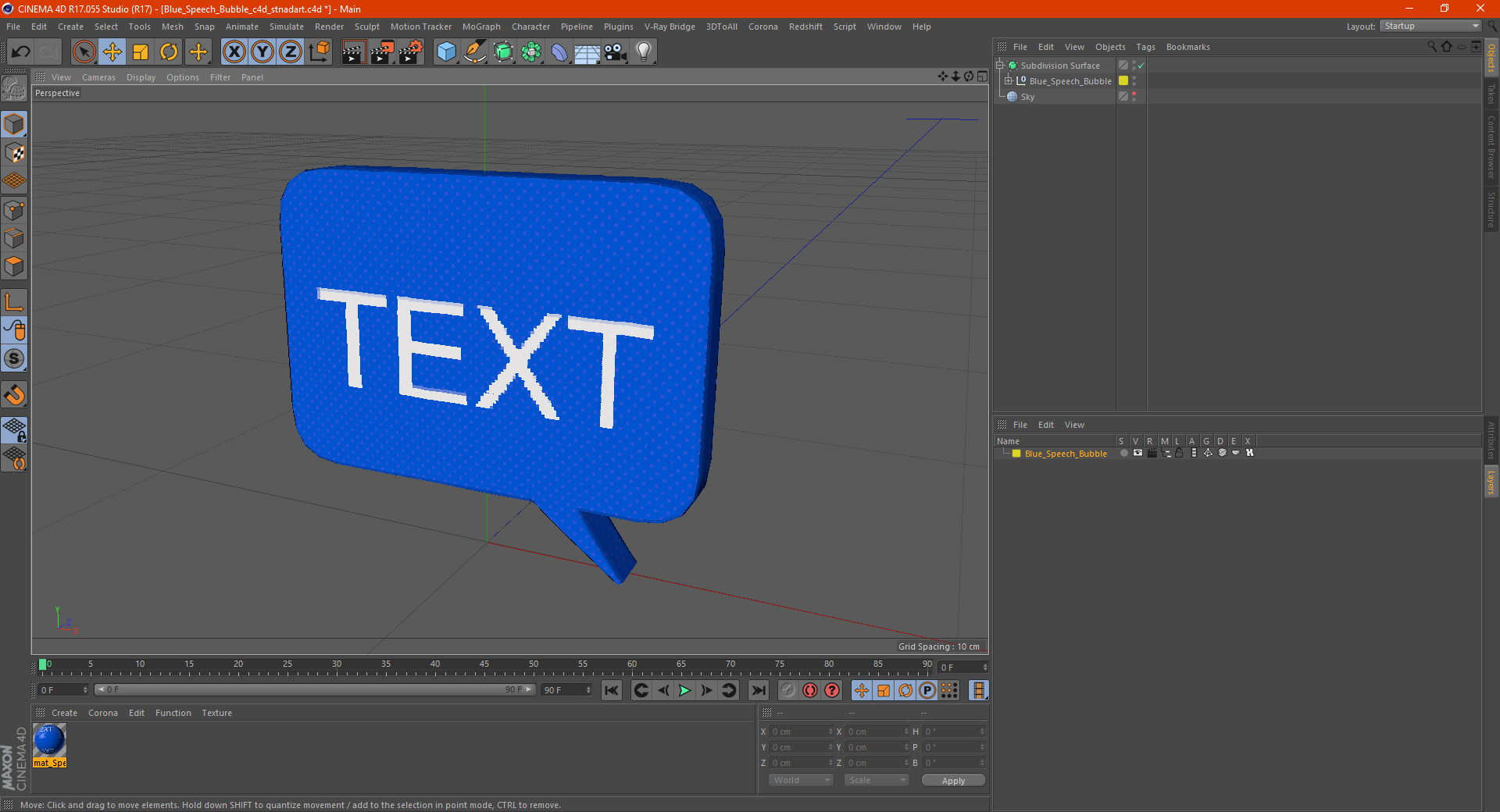Click the Bend deformer icon
Screen dimensions: 1500x812
(559, 52)
